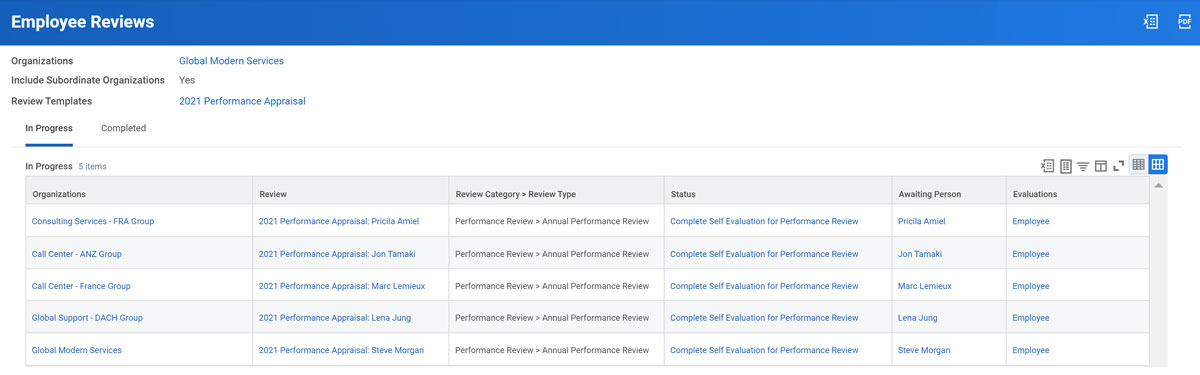Open Call Center - ANZ Group organization

point(77,254)
